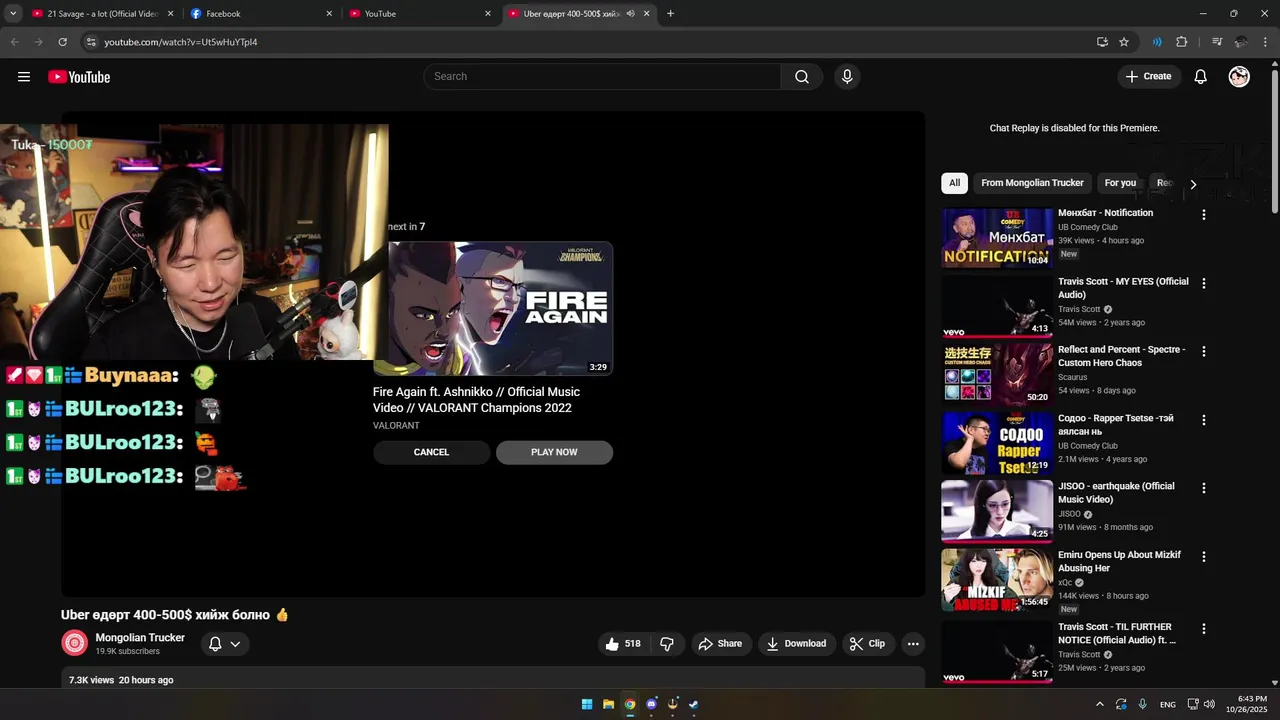Open options menu for Мөнхбат Notification video
Screen dimensions: 1280x720
(x=1204, y=215)
